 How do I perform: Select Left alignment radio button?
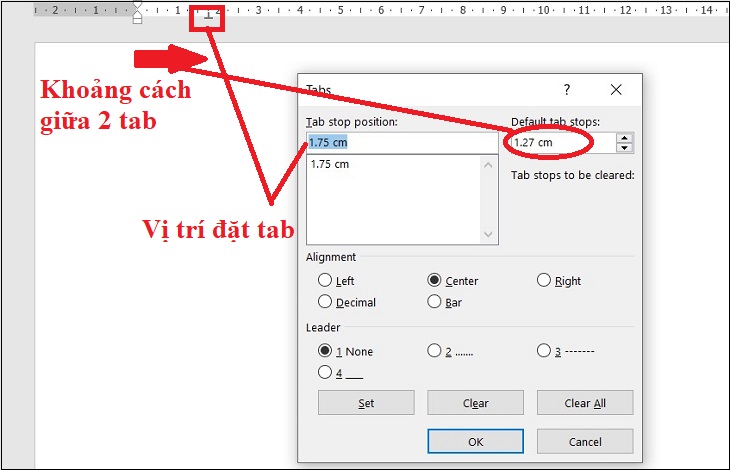[x=325, y=280]
